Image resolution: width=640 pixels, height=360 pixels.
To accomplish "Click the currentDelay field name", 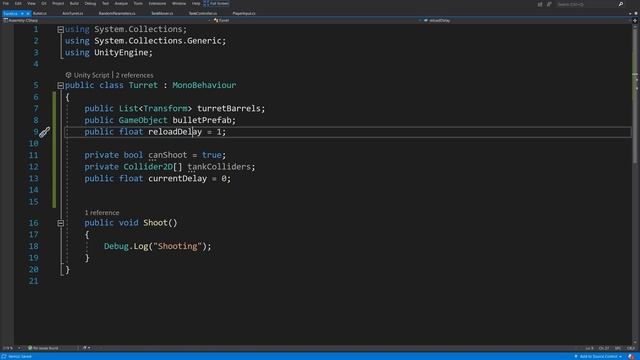I will [x=177, y=178].
